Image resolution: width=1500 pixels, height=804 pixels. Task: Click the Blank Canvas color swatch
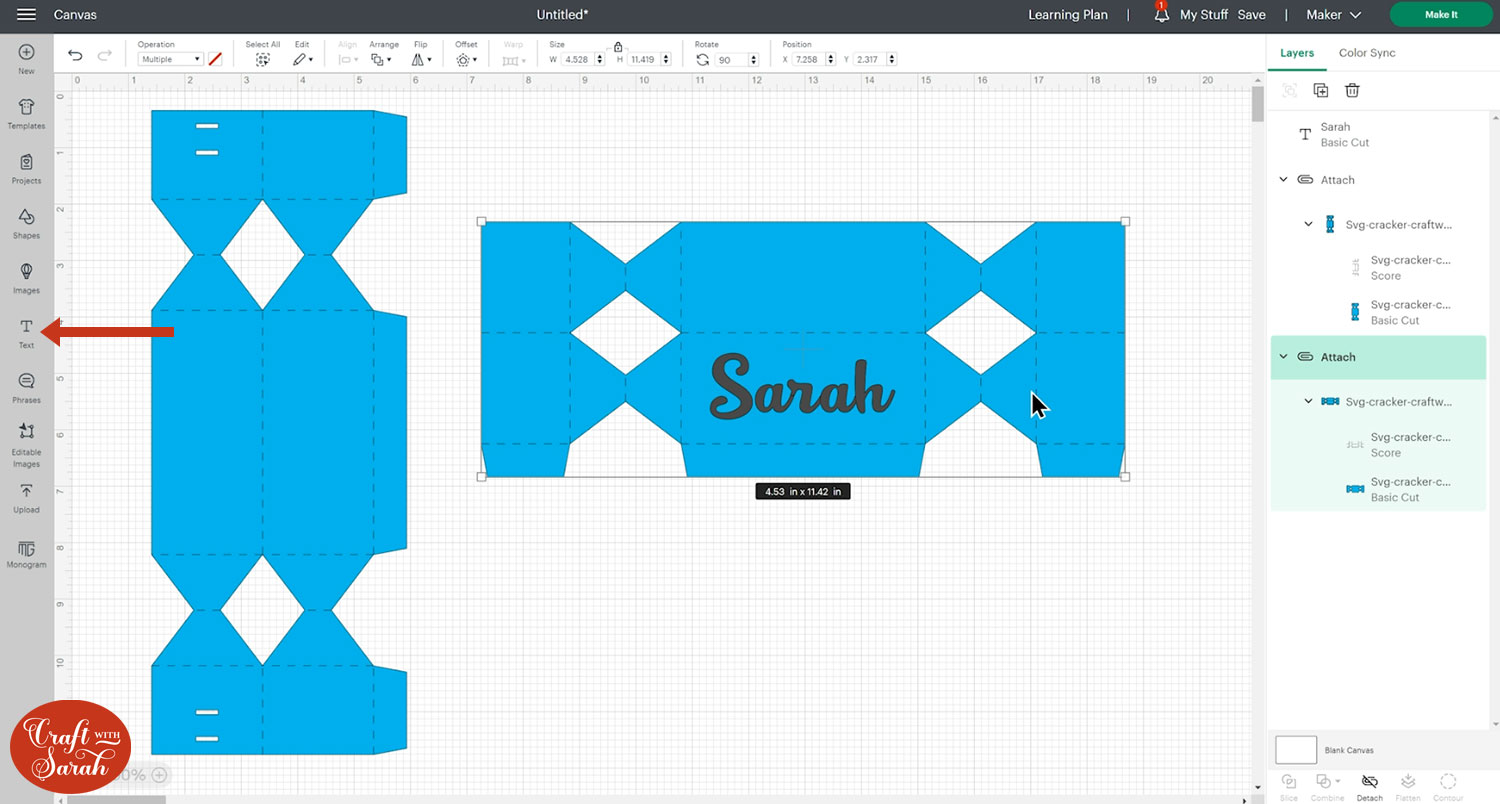[x=1296, y=750]
